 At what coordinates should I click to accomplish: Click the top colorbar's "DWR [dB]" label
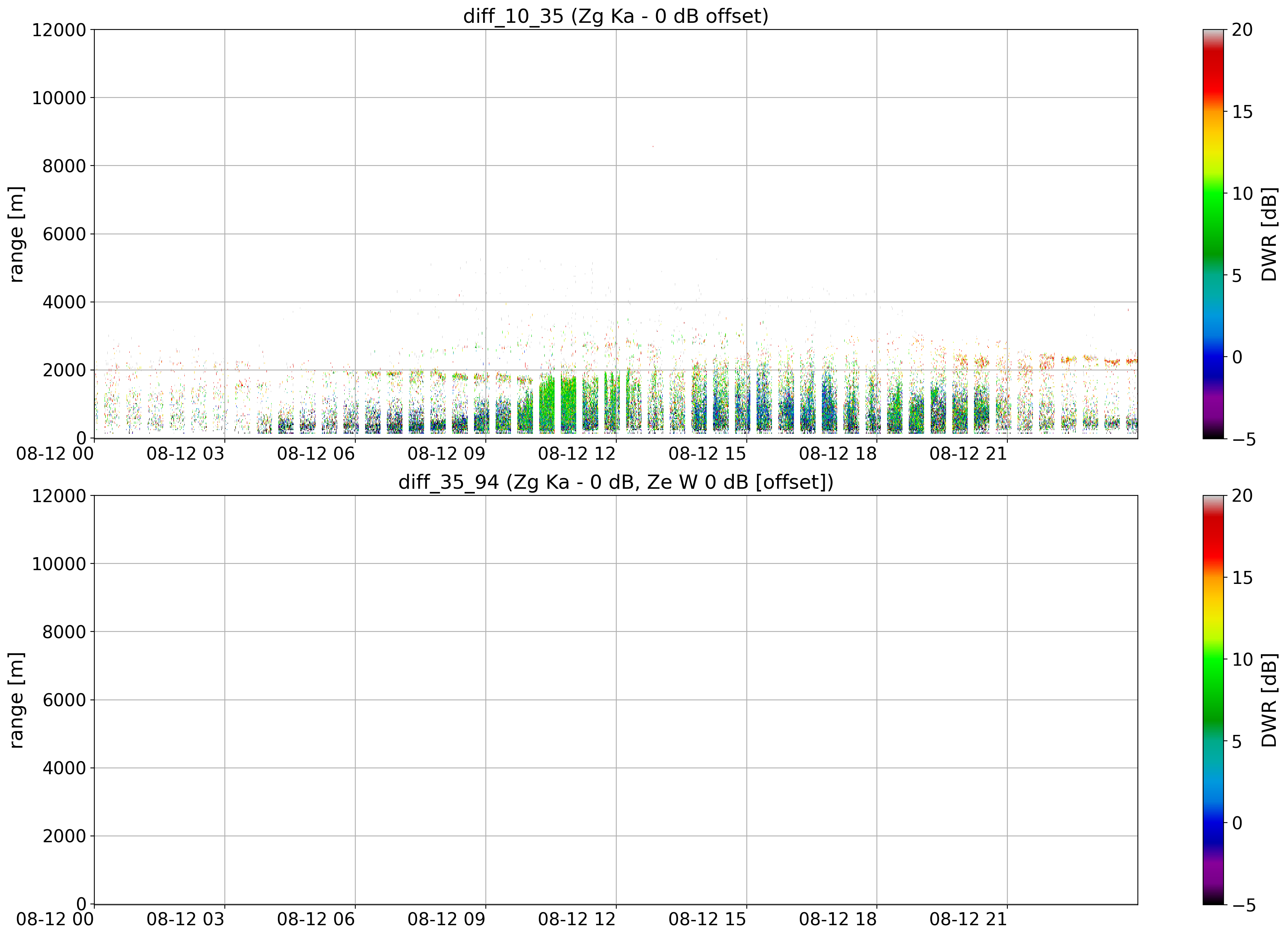[x=1269, y=234]
